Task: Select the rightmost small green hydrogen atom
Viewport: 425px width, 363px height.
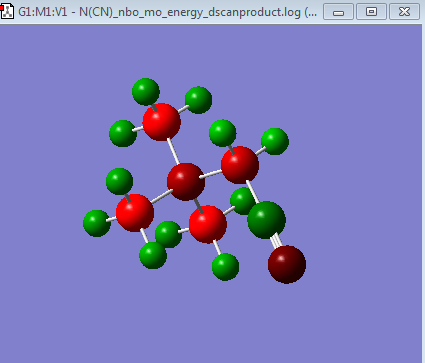Action: coord(275,141)
